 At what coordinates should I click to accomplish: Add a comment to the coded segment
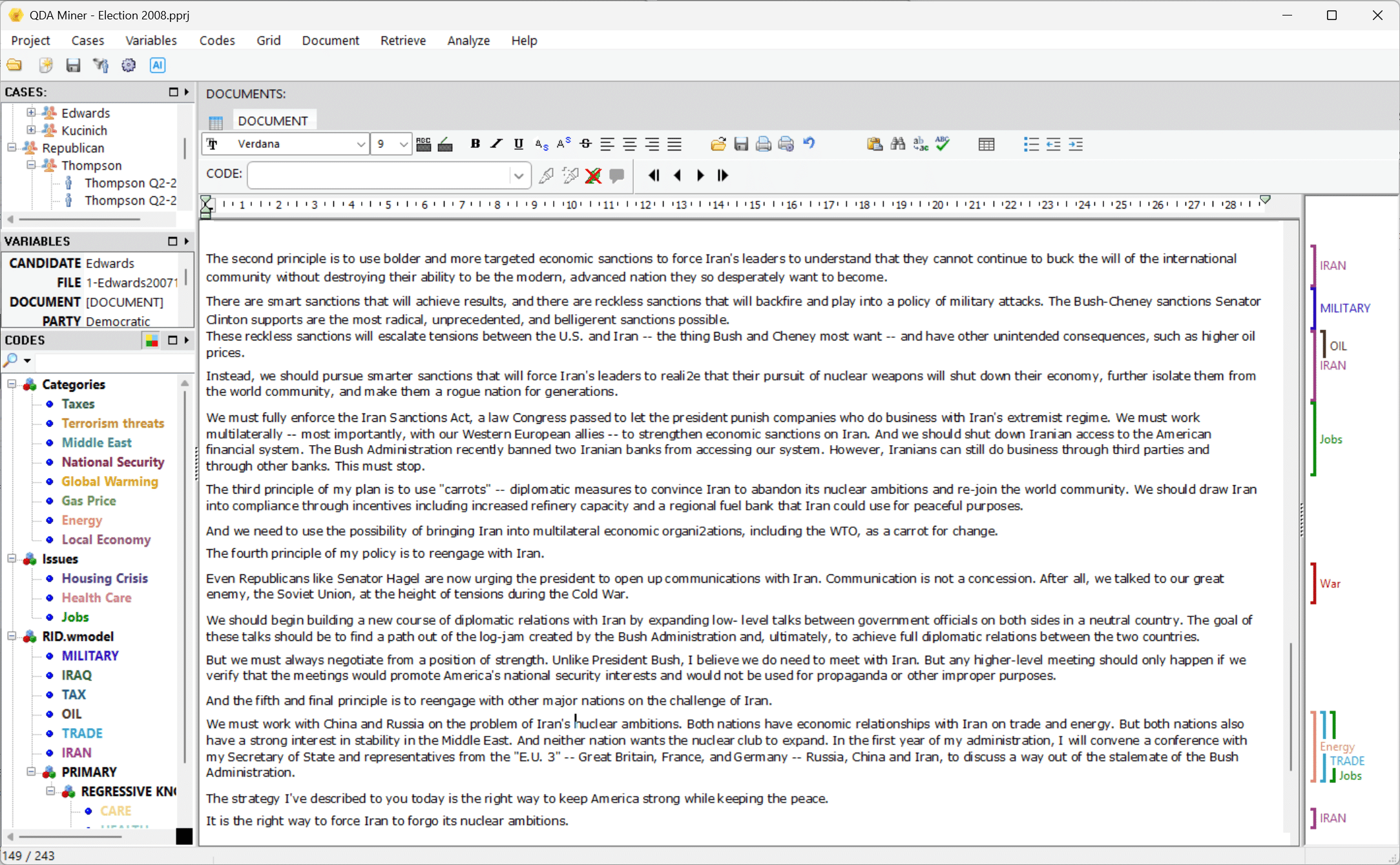617,176
